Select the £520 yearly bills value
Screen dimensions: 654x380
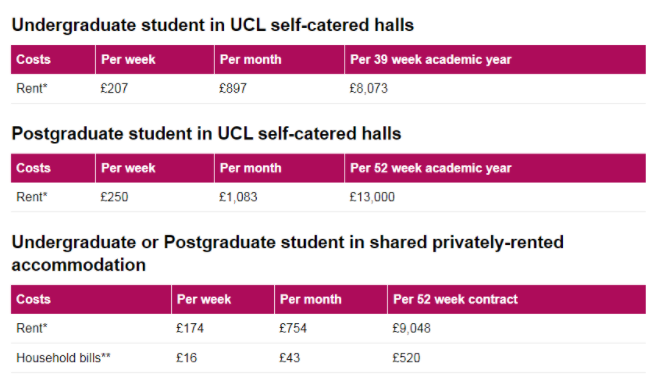pos(406,358)
